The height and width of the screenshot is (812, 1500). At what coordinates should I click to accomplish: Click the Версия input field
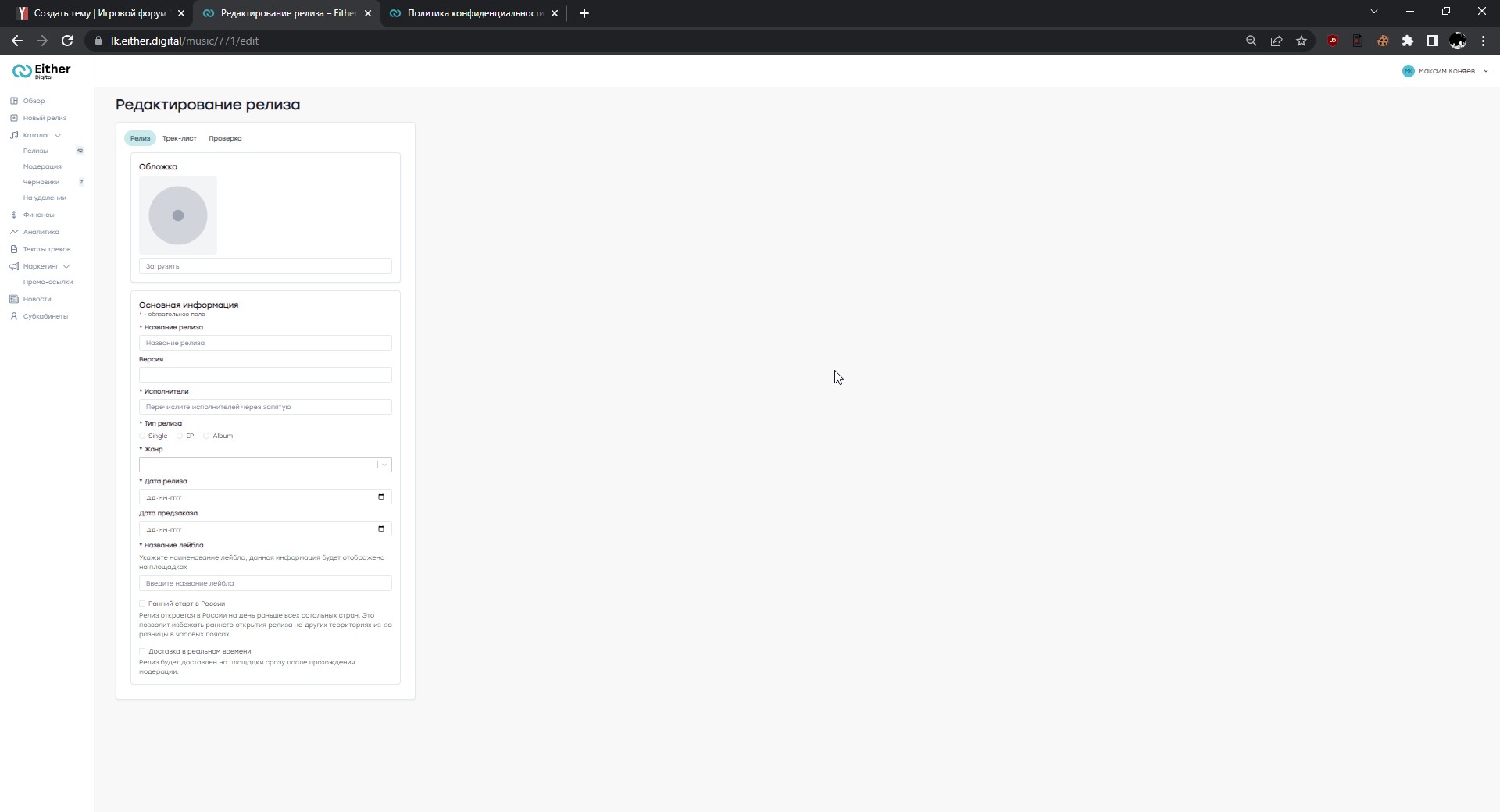coord(266,375)
